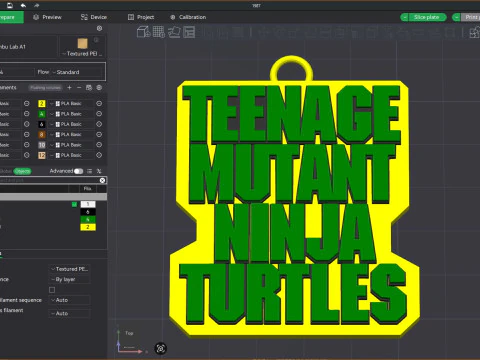The image size is (480, 360).
Task: Redo the last undone action
Action: coord(36,5)
